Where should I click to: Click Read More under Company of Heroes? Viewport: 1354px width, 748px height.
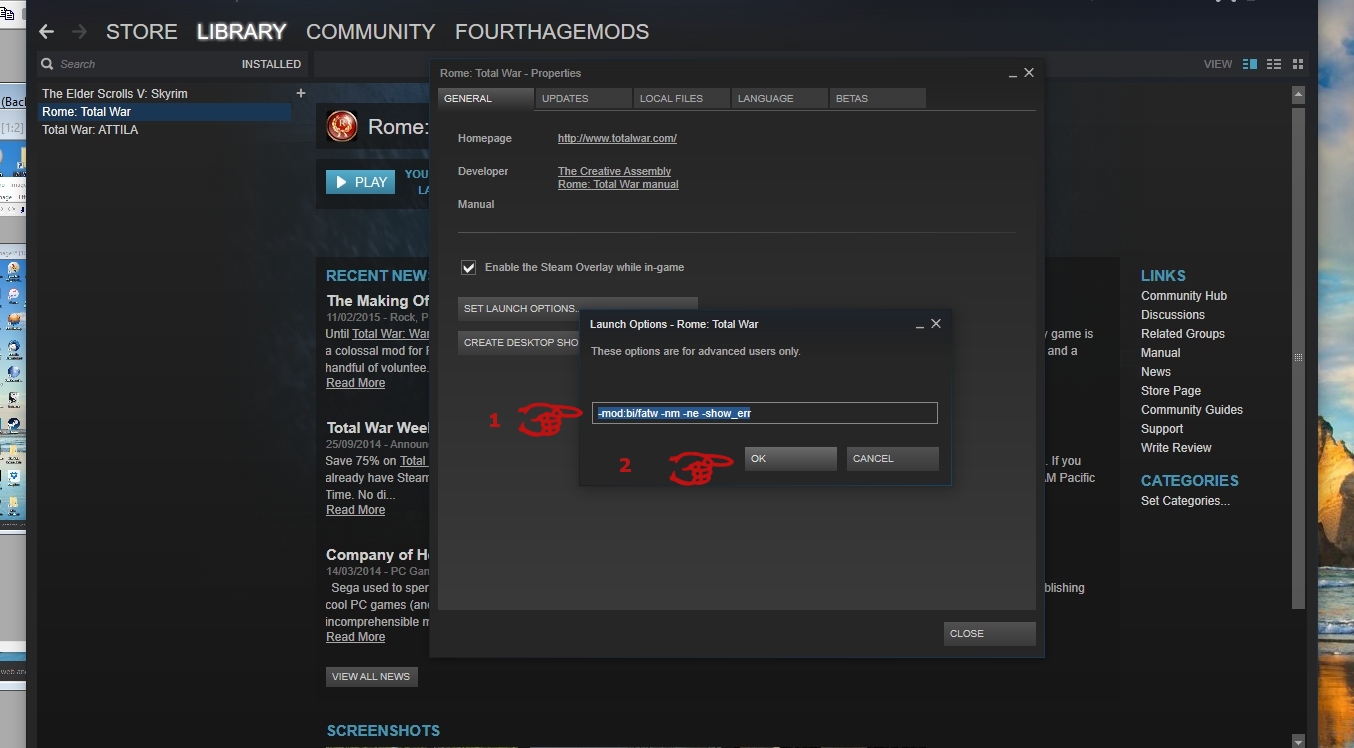coord(355,637)
